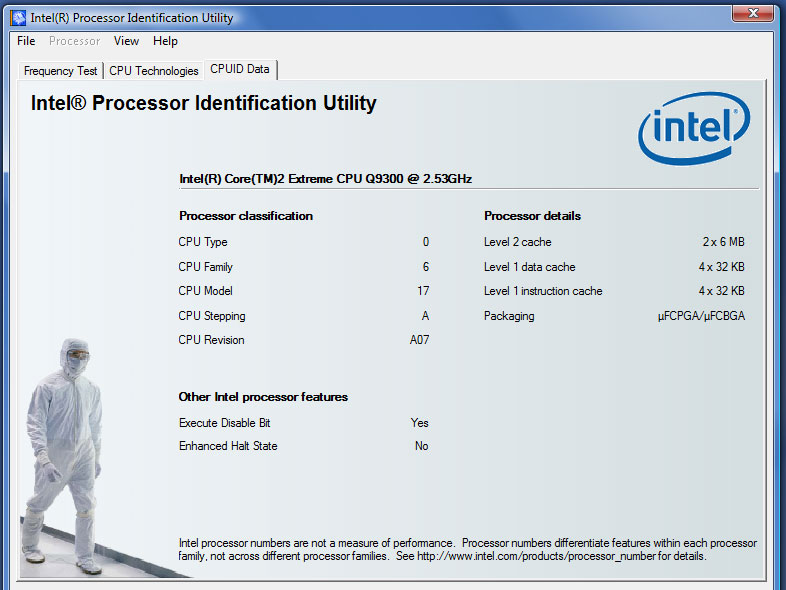Click the processor name Core 2 Extreme Q9300

(x=325, y=179)
